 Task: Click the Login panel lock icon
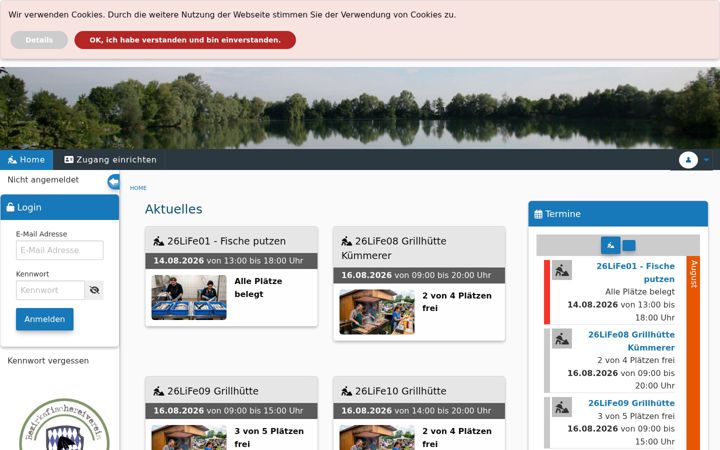pyautogui.click(x=10, y=207)
